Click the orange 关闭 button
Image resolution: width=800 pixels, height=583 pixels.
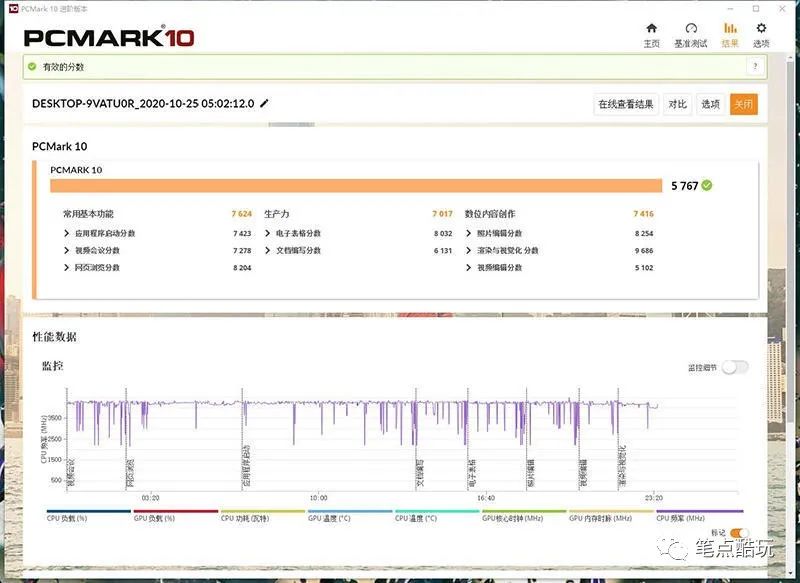click(x=743, y=105)
